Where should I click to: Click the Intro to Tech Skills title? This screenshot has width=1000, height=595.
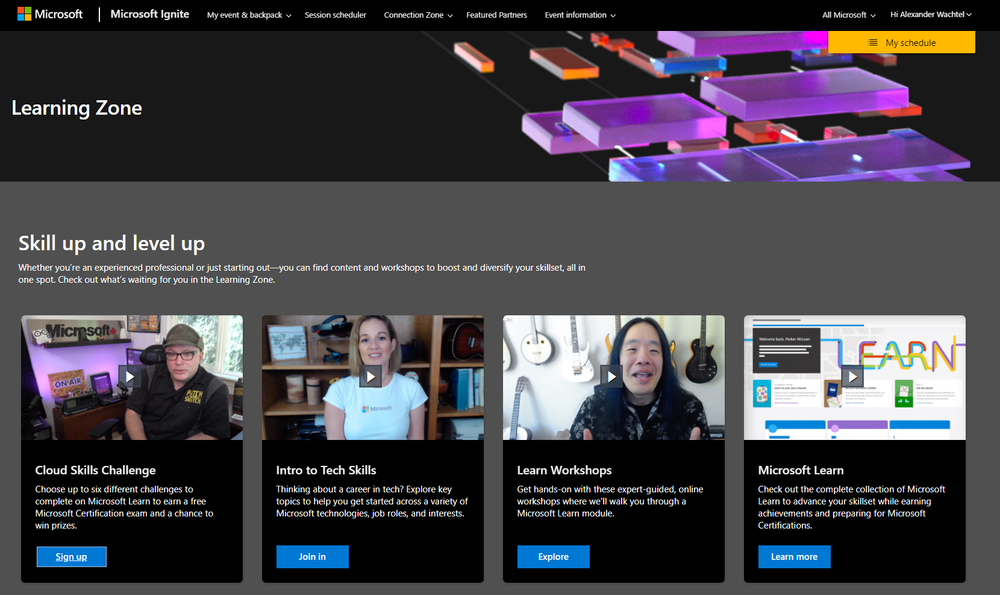(x=326, y=470)
